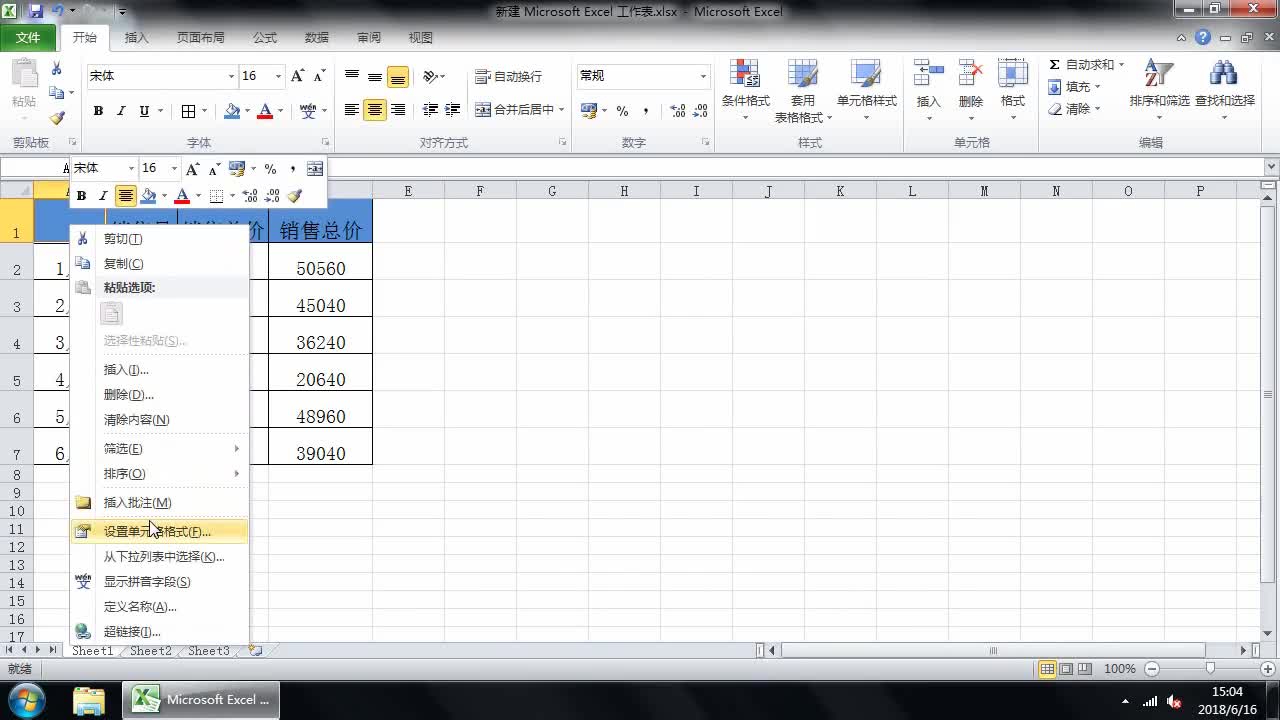Screen dimensions: 1280x720
Task: Expand the 常规 number format dropdown
Action: pyautogui.click(x=703, y=76)
